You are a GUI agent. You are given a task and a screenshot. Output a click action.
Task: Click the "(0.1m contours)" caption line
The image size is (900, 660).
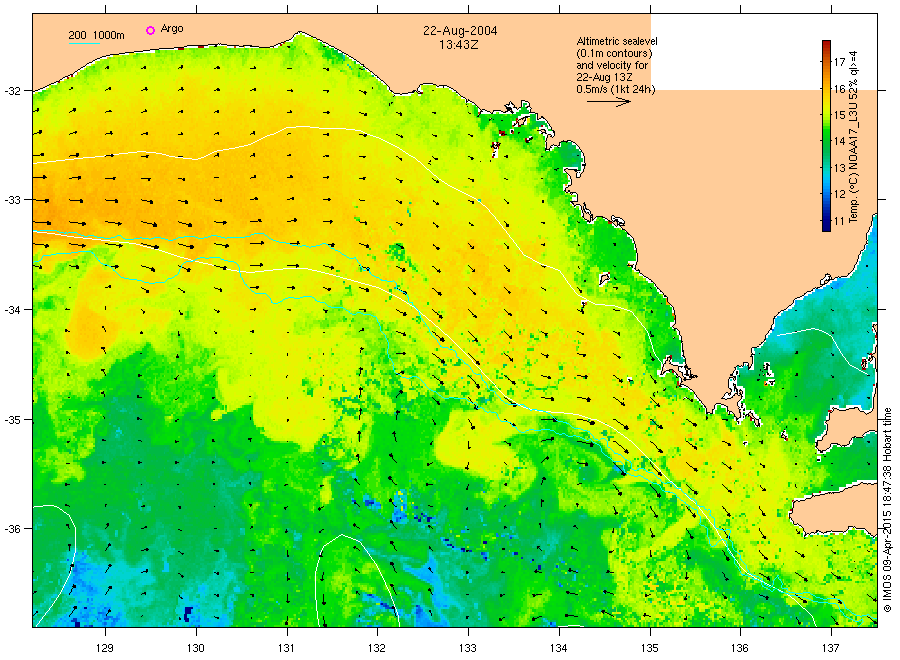pos(614,53)
